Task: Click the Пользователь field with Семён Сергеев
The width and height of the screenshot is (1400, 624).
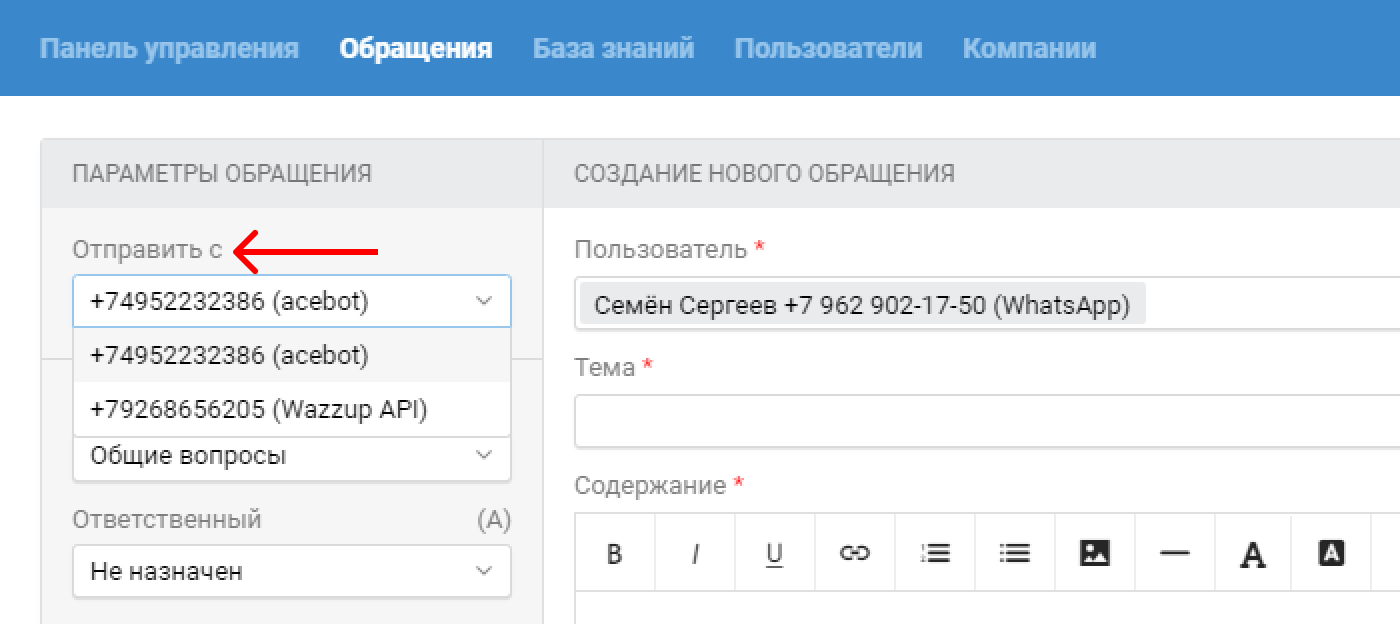Action: pyautogui.click(x=988, y=304)
